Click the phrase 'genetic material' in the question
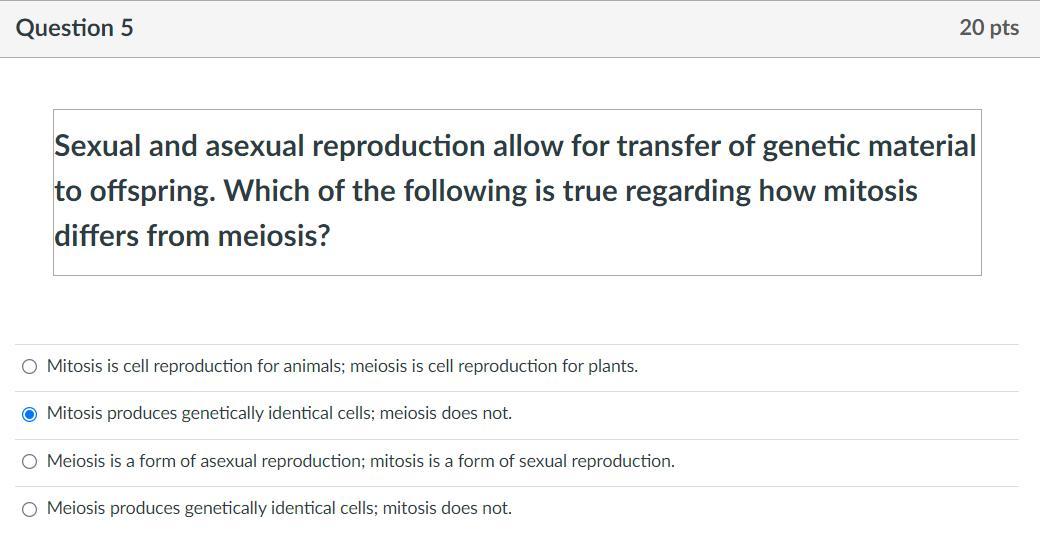Screen dimensions: 1040x553 pos(868,146)
